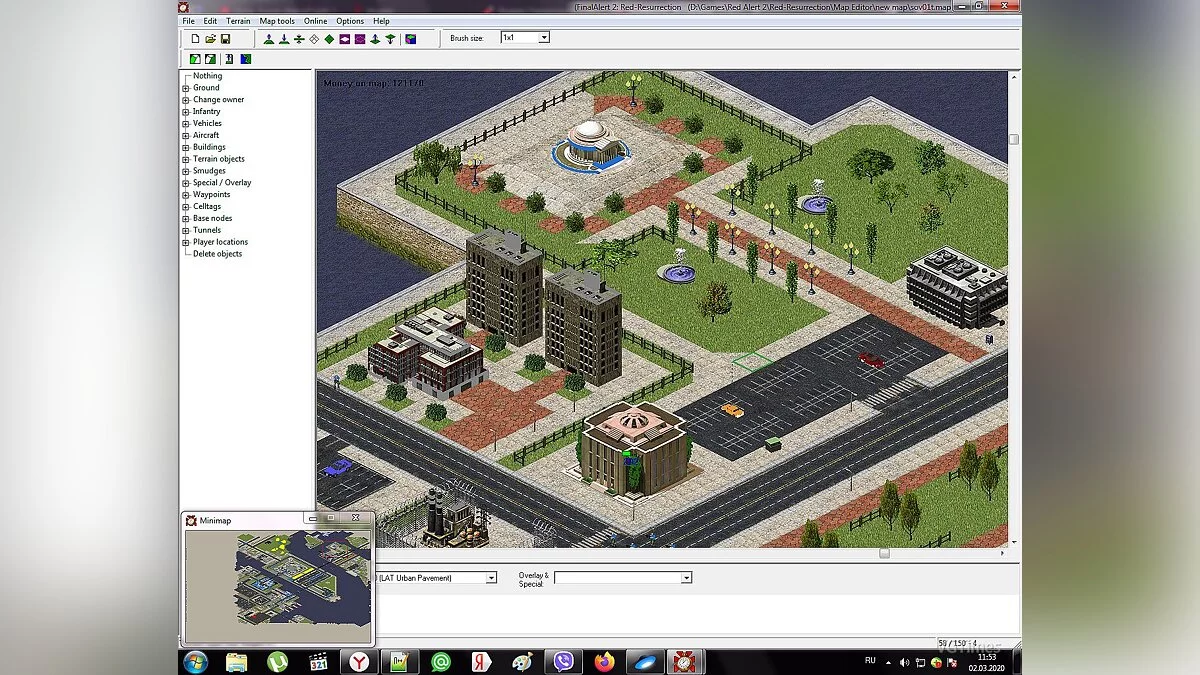
Task: Click the solid green diamond tile icon
Action: 329,39
